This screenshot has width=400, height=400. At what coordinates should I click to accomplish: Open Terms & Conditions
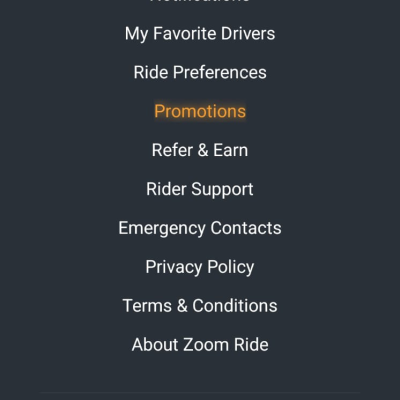[200, 306]
